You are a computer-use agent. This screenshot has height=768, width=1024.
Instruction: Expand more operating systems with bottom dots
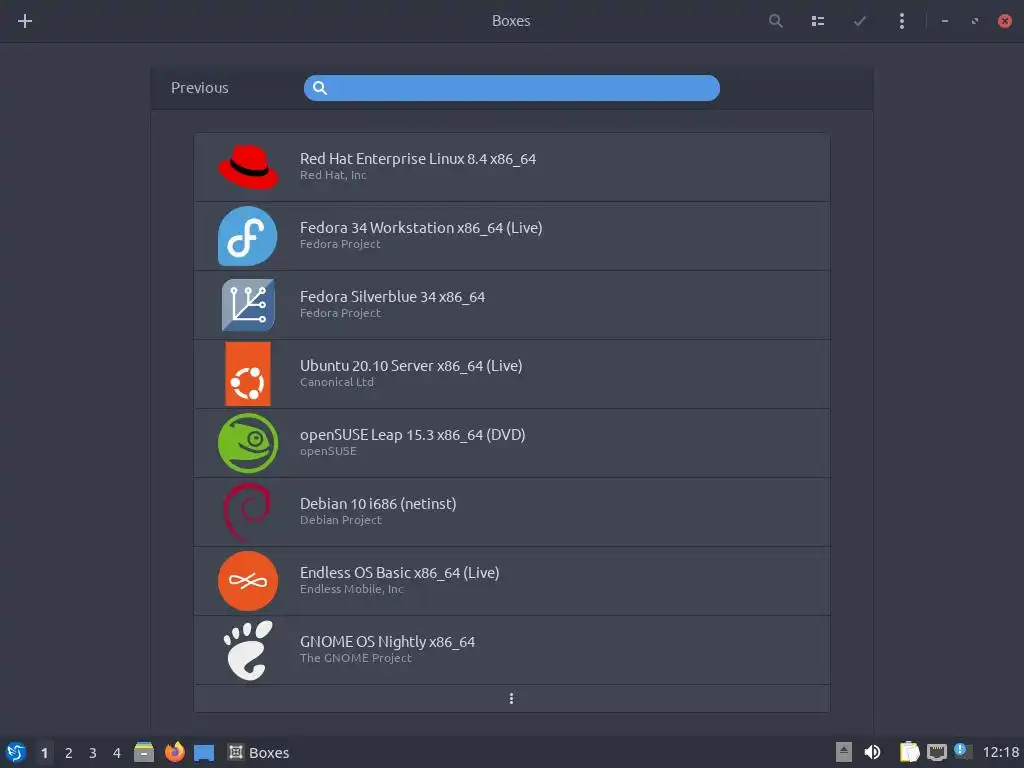(511, 699)
